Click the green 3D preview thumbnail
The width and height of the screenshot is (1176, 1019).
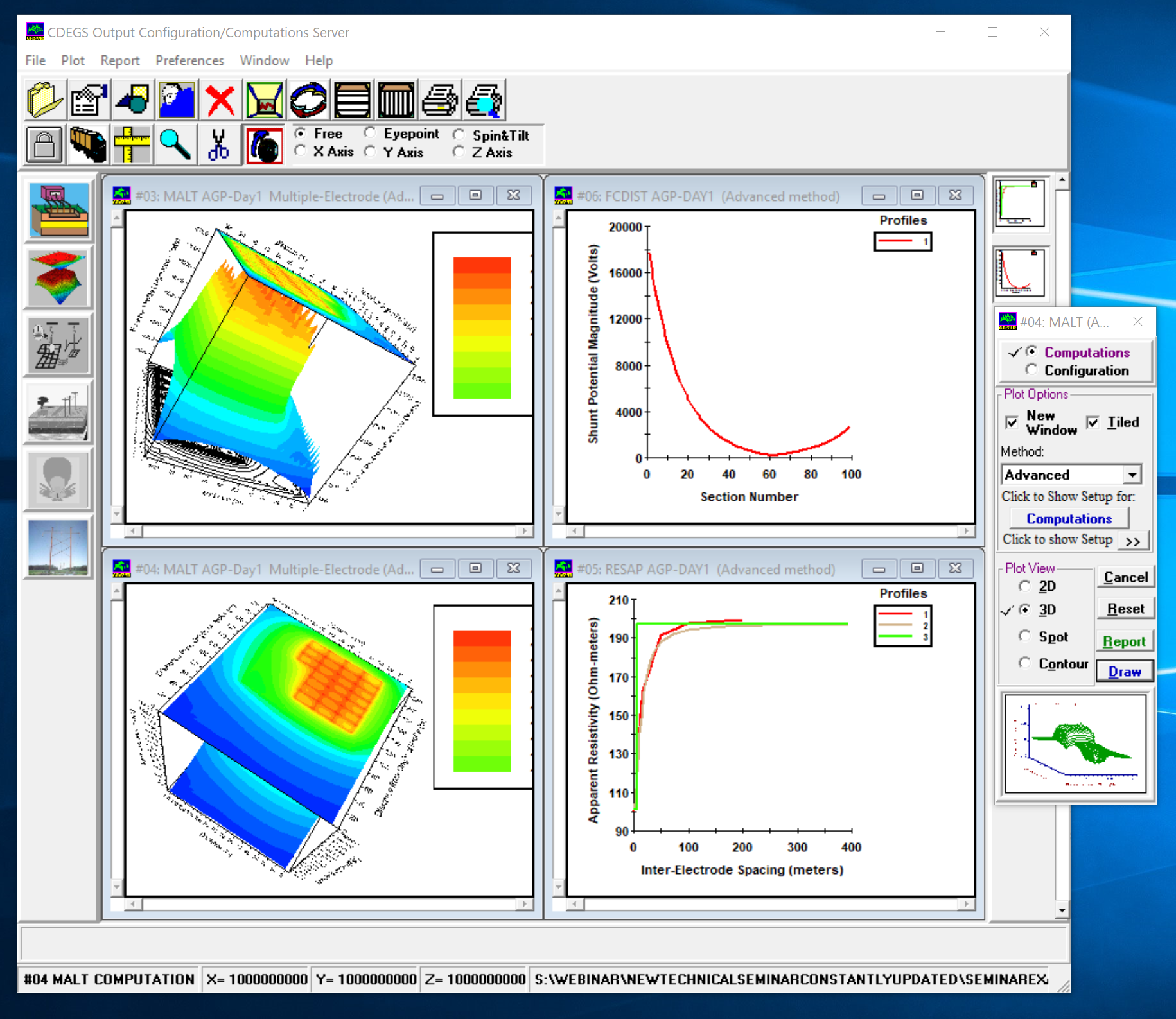[x=1075, y=743]
